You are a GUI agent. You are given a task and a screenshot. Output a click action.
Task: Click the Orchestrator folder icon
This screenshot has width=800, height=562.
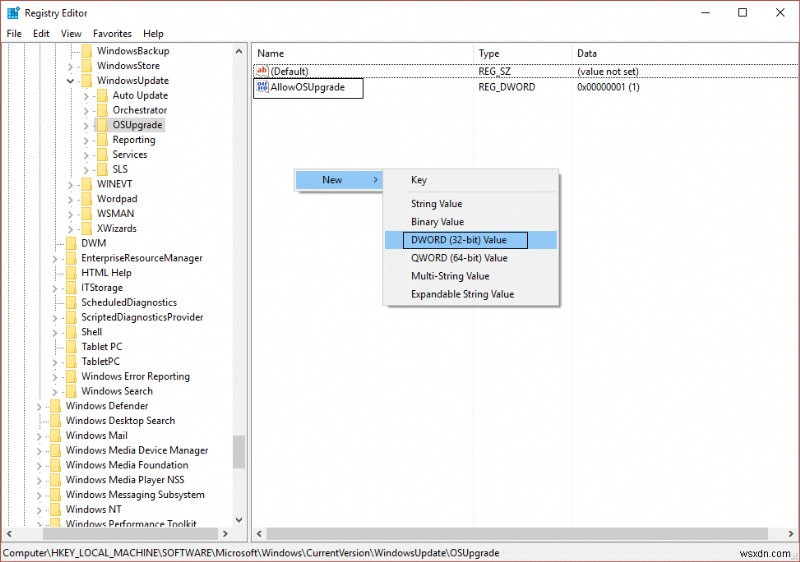tap(102, 110)
